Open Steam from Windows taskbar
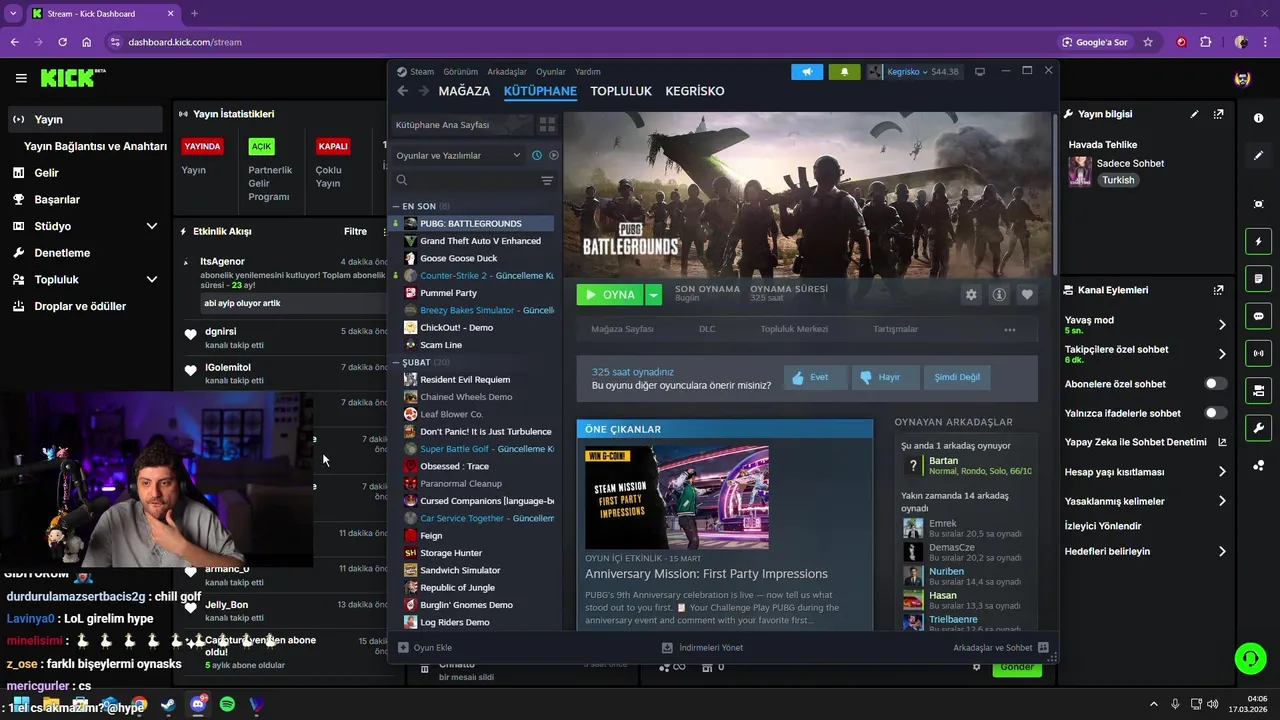This screenshot has height=720, width=1280. [x=168, y=705]
